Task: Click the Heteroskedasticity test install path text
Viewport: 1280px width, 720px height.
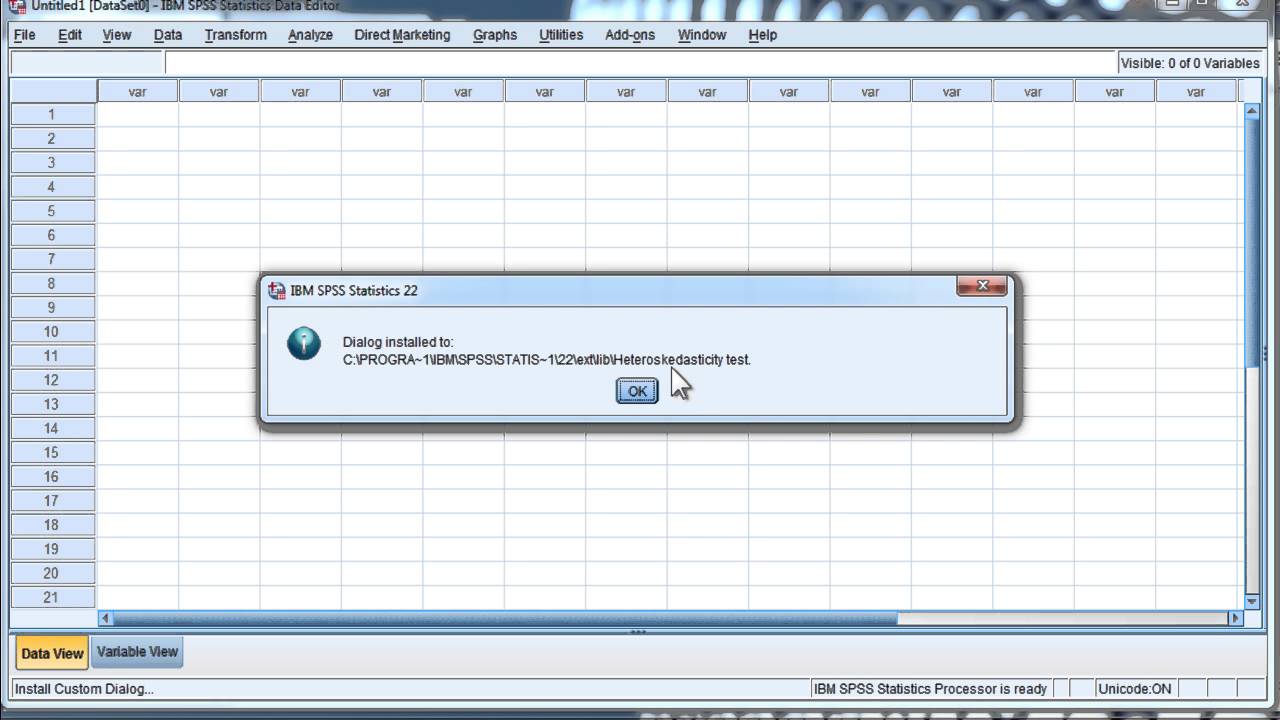Action: point(546,359)
